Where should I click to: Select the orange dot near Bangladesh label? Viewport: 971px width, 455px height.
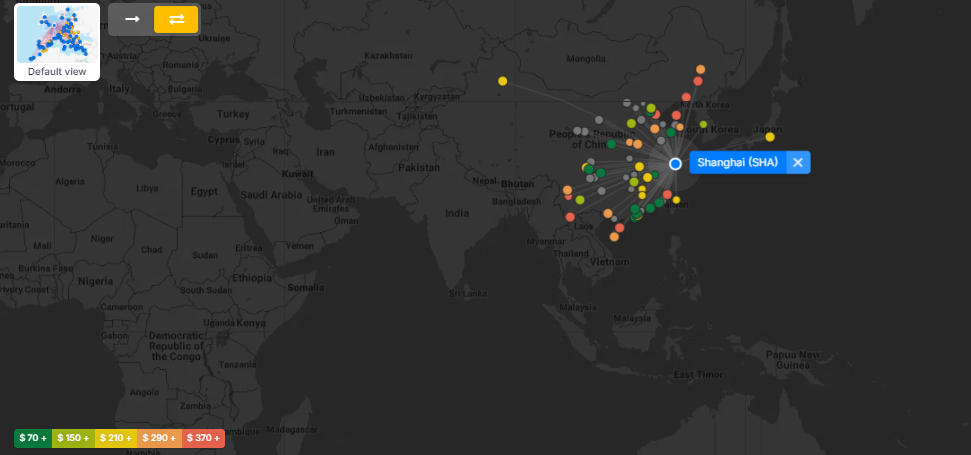[x=567, y=189]
